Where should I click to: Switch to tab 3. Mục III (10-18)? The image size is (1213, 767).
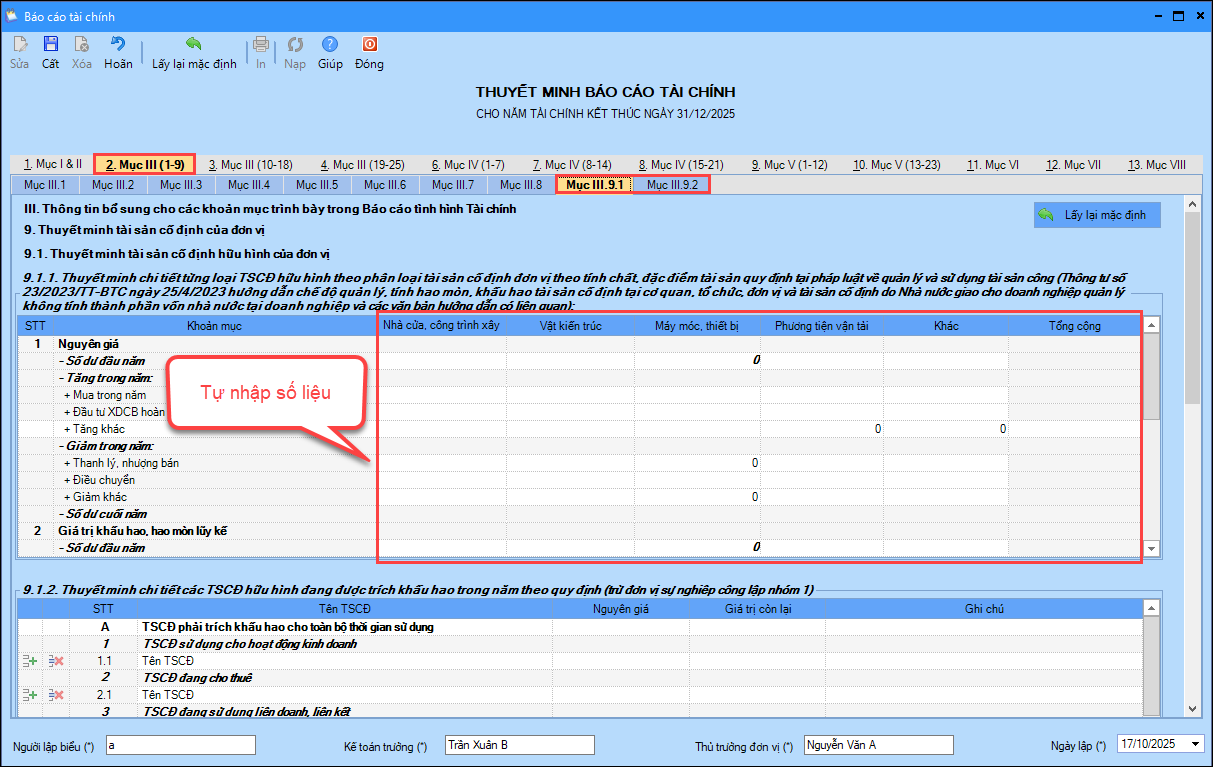point(250,165)
